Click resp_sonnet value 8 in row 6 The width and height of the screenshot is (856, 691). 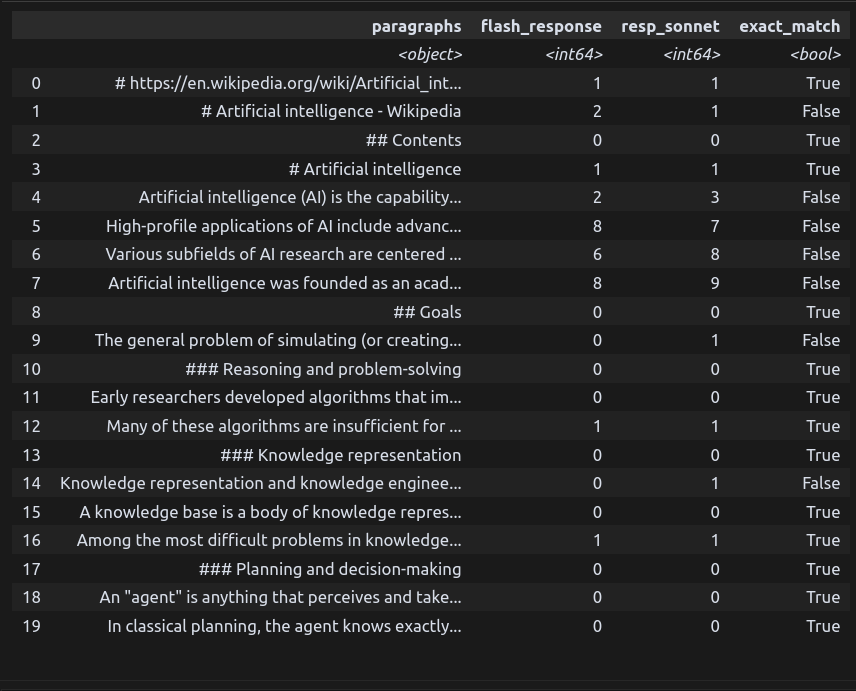tap(715, 254)
